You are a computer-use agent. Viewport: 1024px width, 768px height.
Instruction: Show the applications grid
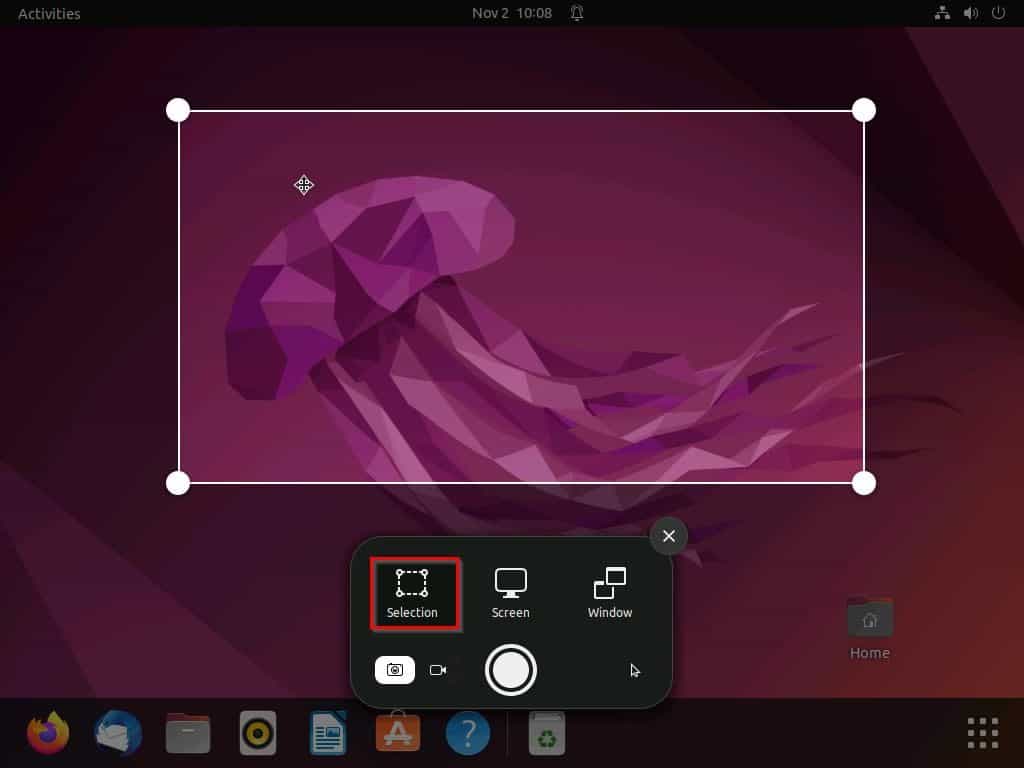pyautogui.click(x=983, y=733)
